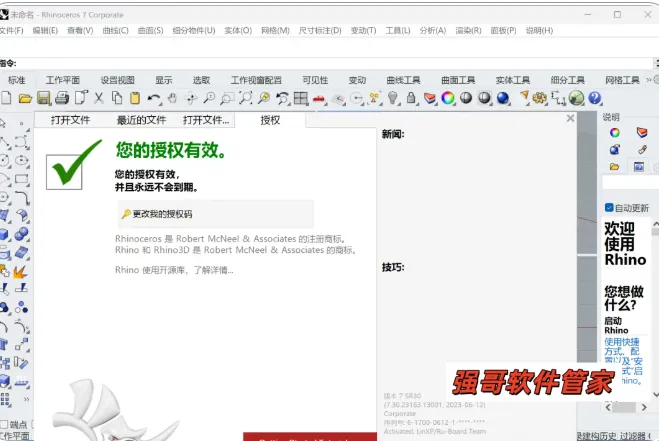659x441 pixels.
Task: Switch to the 工作平面 toolbar tab
Action: (x=63, y=80)
